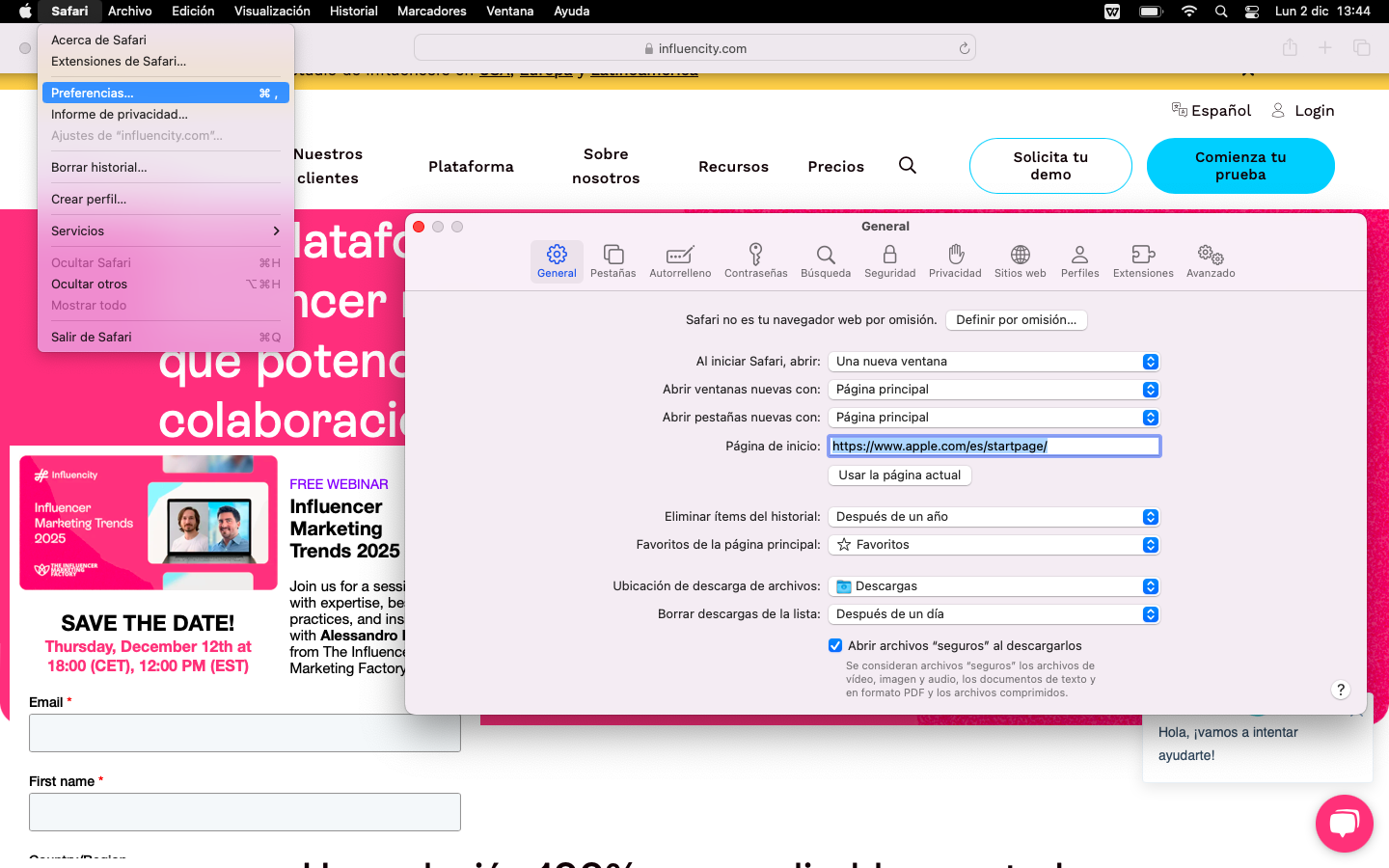Open the Apple menu
Image resolution: width=1389 pixels, height=868 pixels.
25,12
